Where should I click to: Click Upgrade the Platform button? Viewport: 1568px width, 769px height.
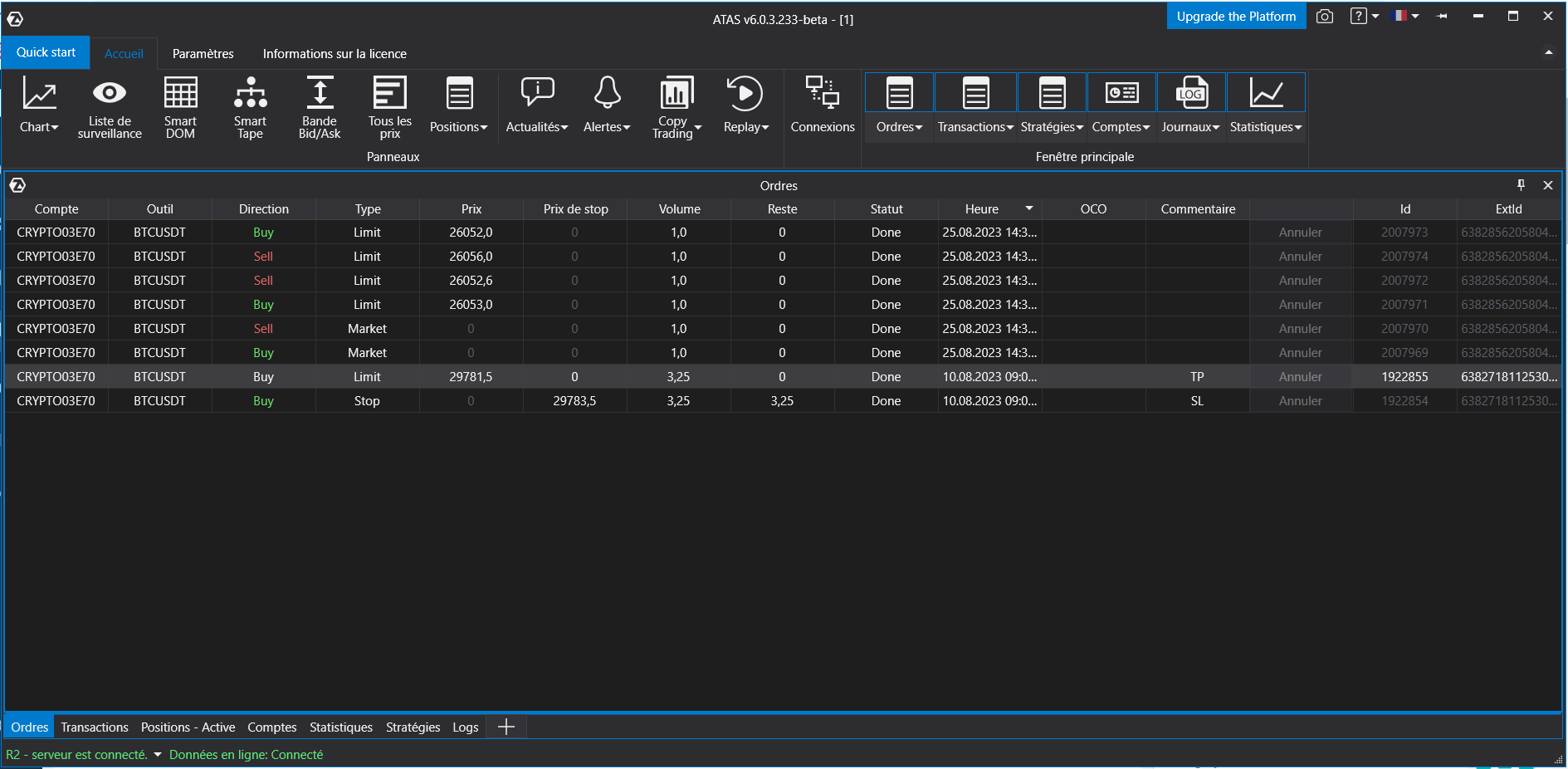coord(1236,17)
